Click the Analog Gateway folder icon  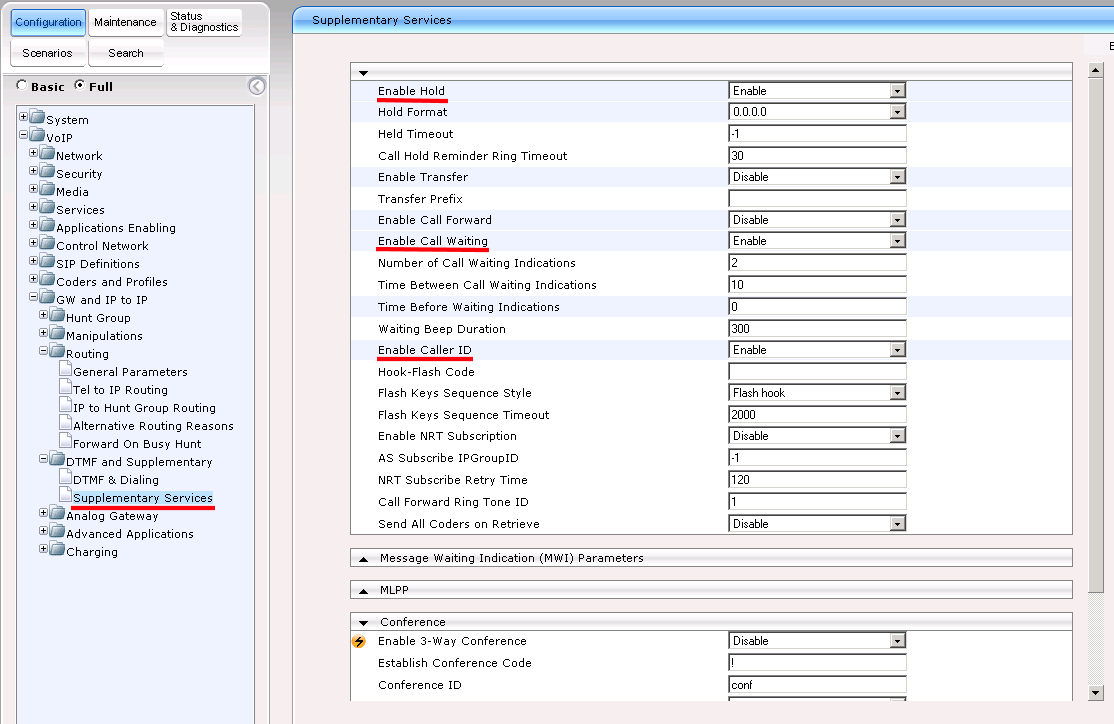click(x=57, y=515)
